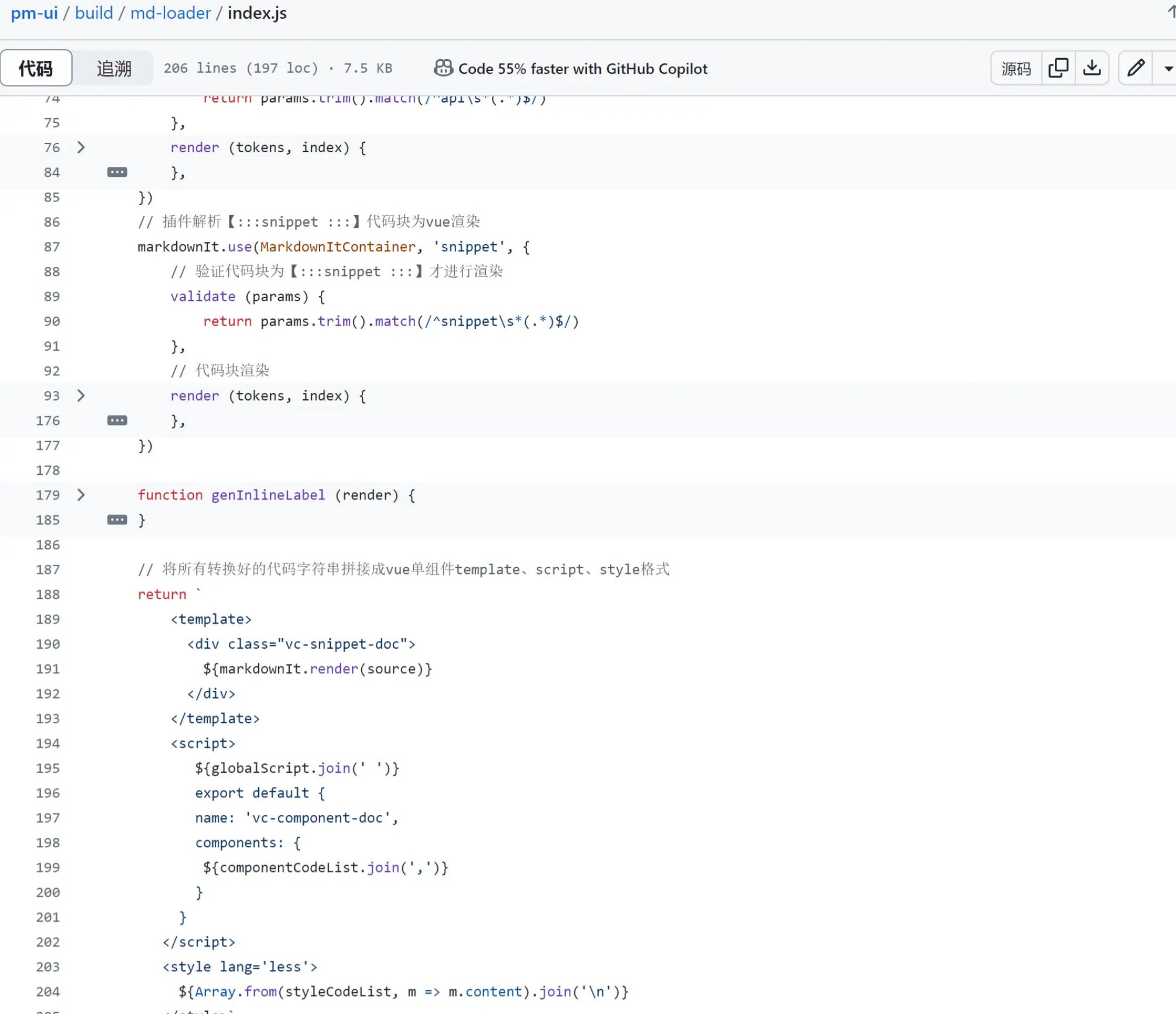Switch to the 代码 tab

coord(36,68)
